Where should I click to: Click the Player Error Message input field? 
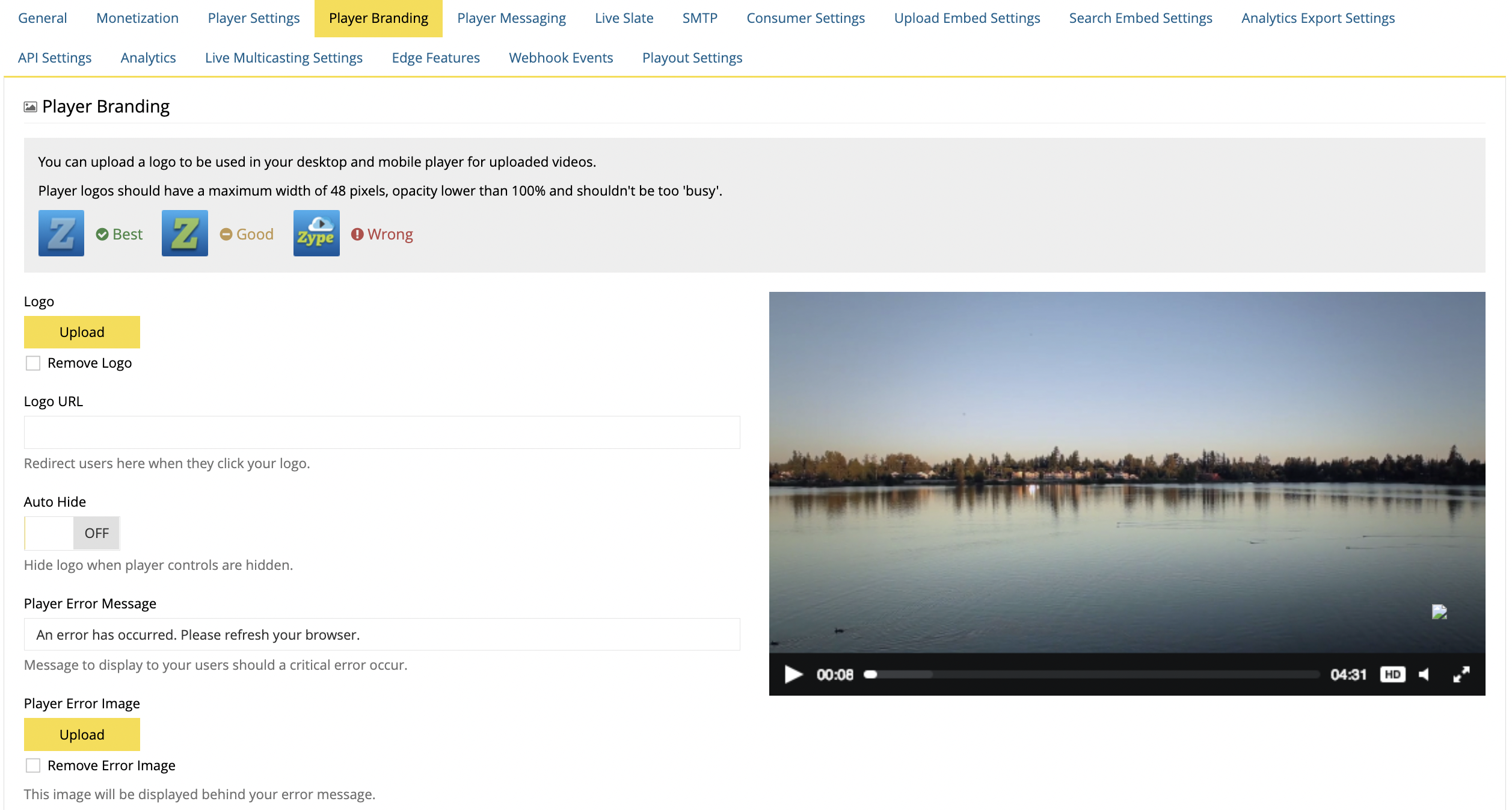point(382,634)
